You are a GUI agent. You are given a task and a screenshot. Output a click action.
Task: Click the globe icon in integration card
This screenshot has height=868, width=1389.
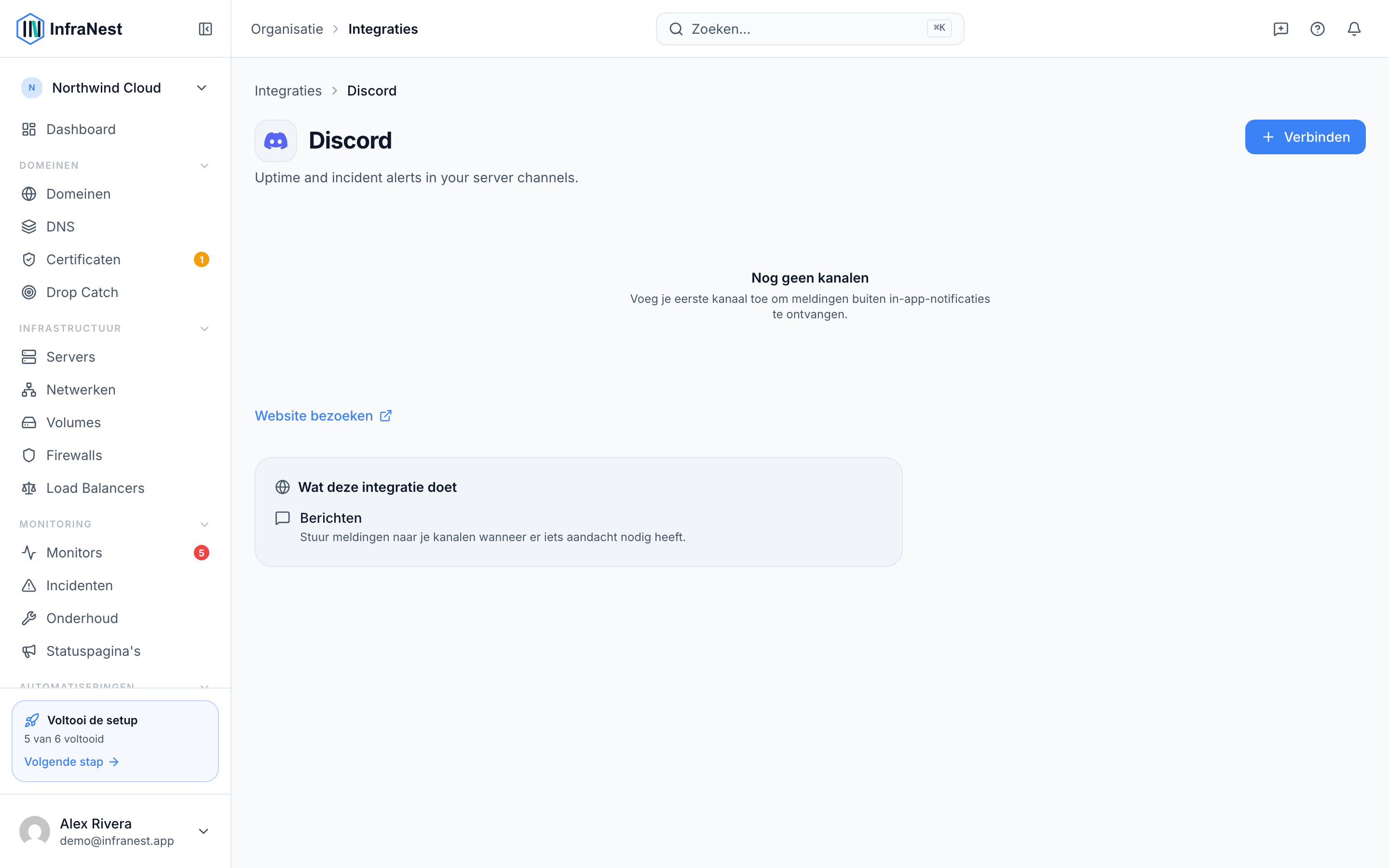(283, 487)
